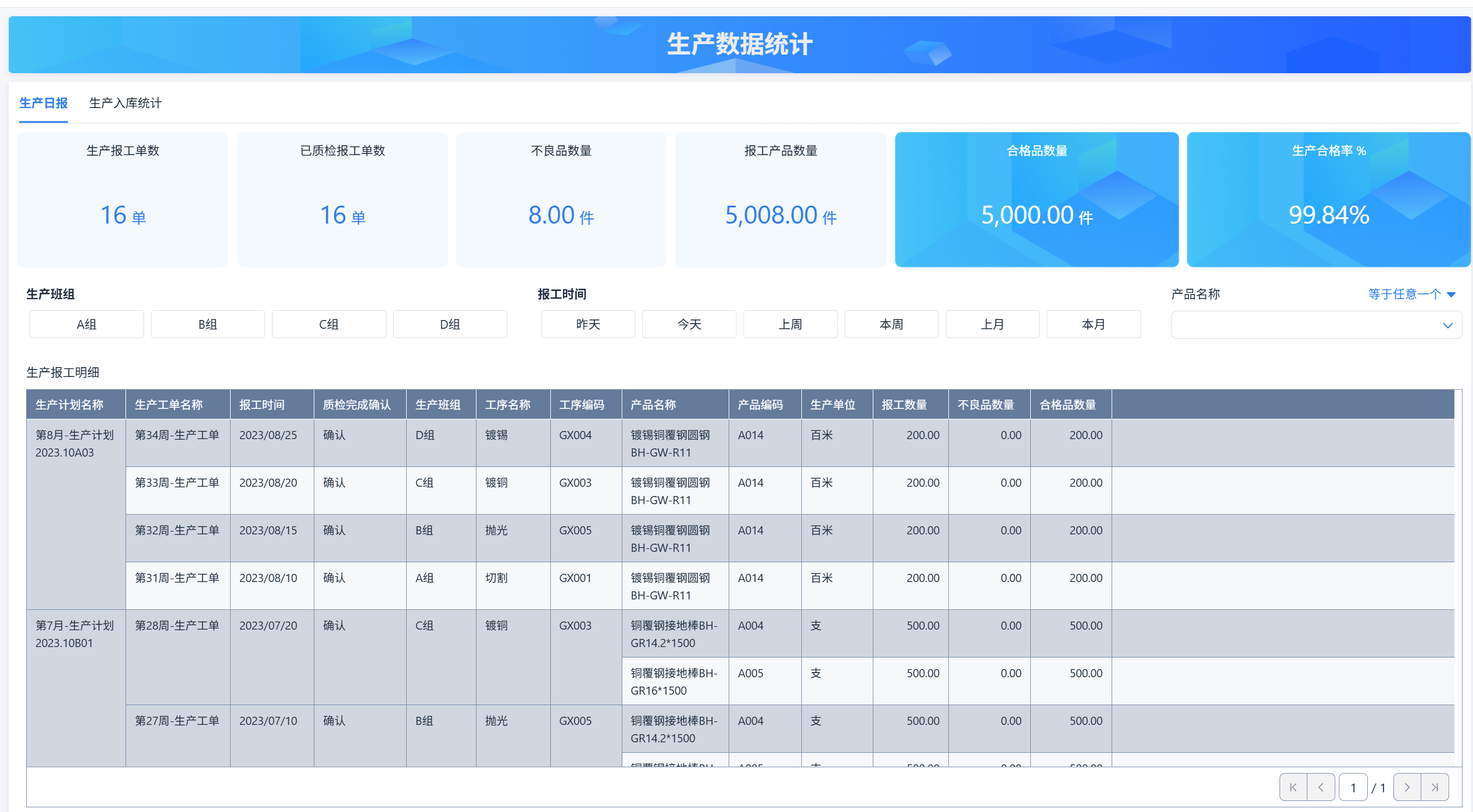The width and height of the screenshot is (1473, 812).
Task: Click 合格品数量 summary card
Action: 1036,199
